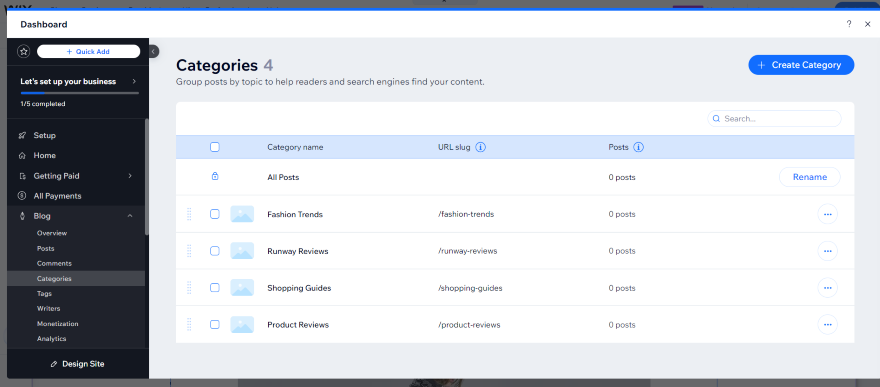This screenshot has height=387, width=880.
Task: Click the Home house icon
Action: click(22, 155)
